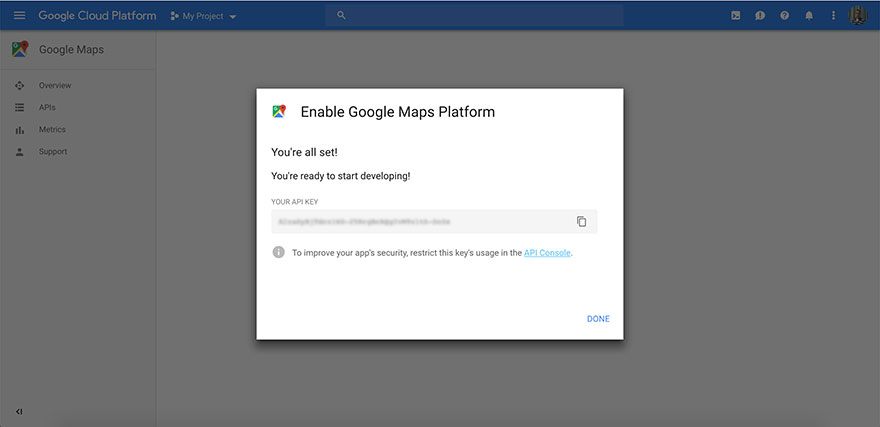Select the Overview sidebar item
Viewport: 880px width, 427px height.
pos(77,85)
